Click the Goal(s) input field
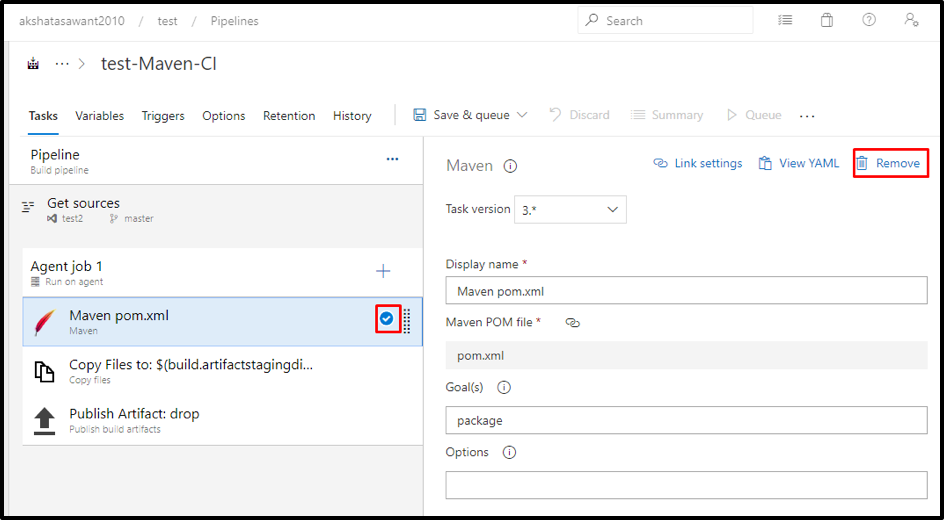 pos(686,420)
